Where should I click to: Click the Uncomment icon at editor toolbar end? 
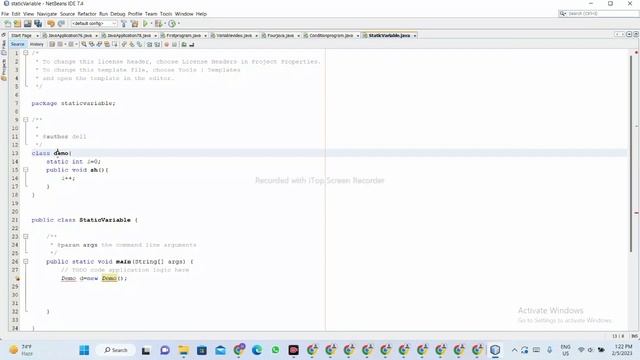[x=191, y=44]
